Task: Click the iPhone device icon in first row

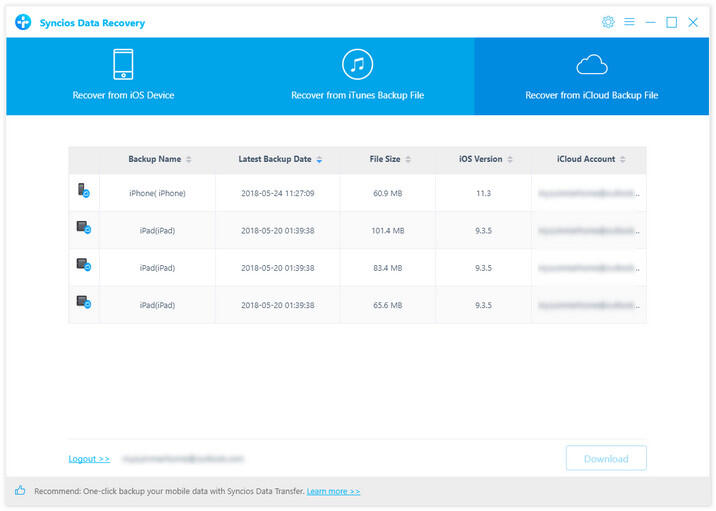Action: pos(84,191)
